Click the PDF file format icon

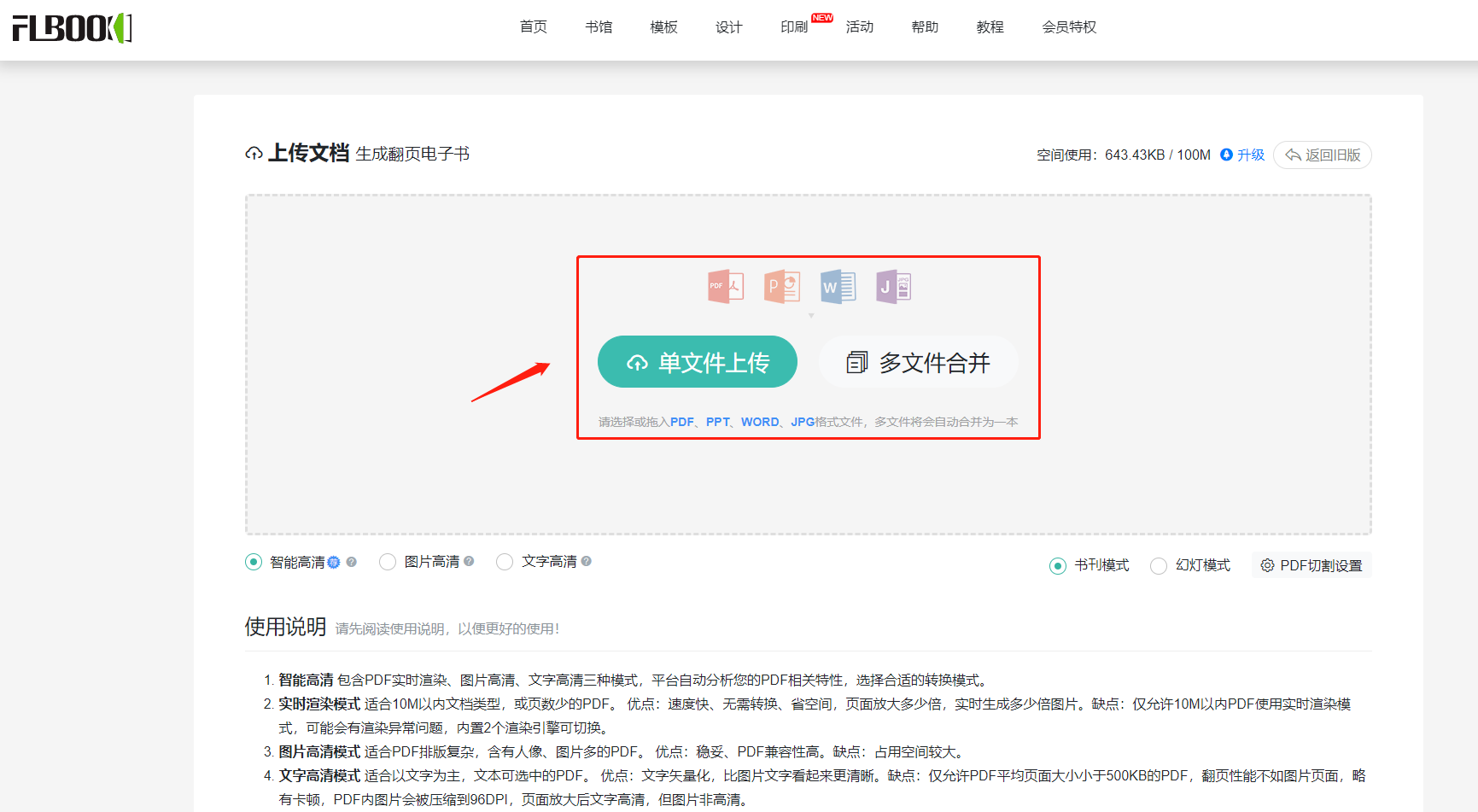pos(726,287)
